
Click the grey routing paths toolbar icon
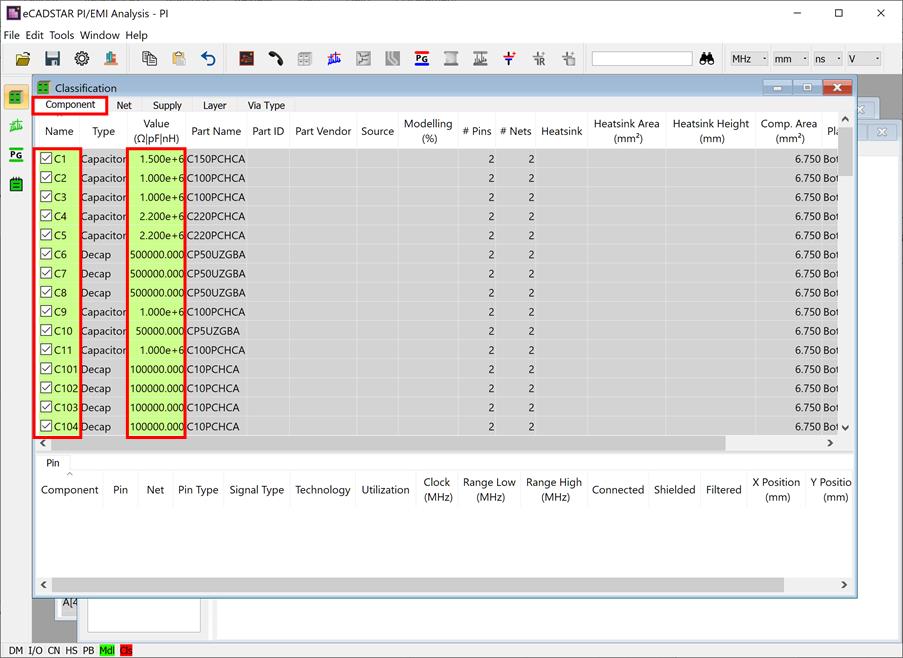[x=363, y=59]
